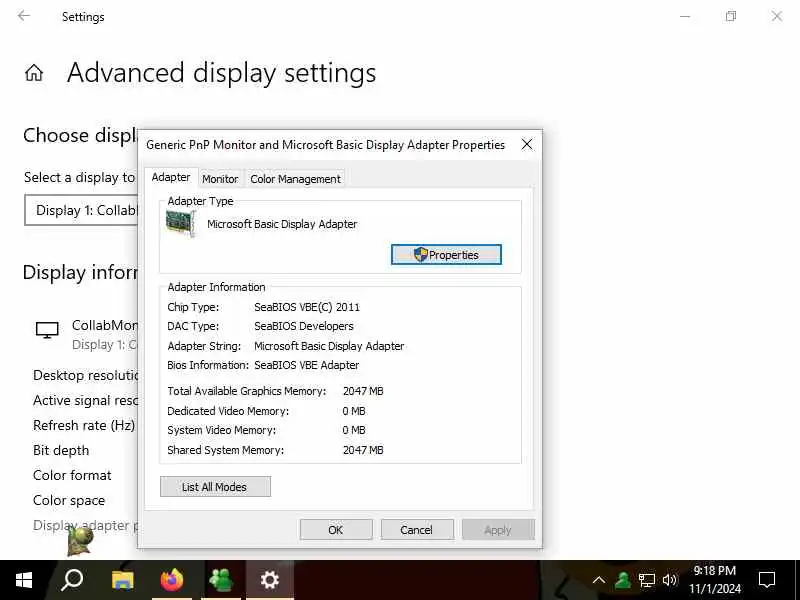The image size is (800, 600).
Task: Click the 'Color space' label in Settings
Action: pyautogui.click(x=69, y=501)
